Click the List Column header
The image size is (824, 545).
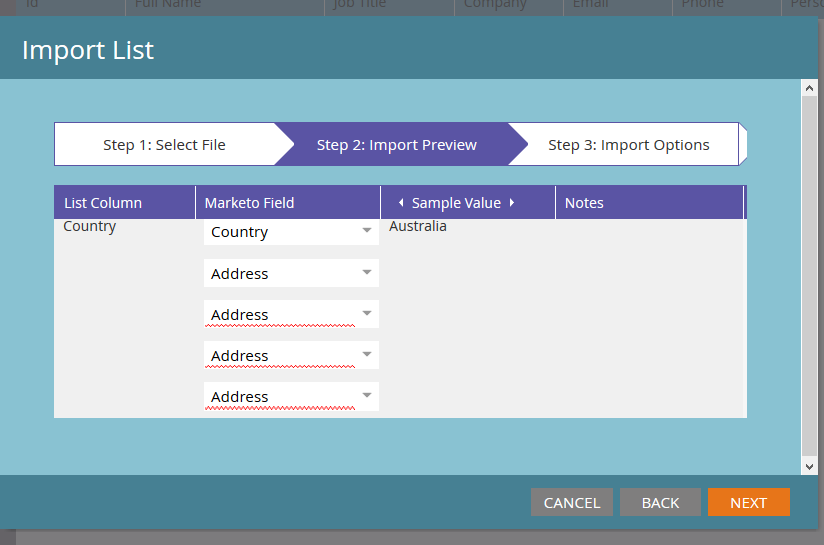(103, 203)
